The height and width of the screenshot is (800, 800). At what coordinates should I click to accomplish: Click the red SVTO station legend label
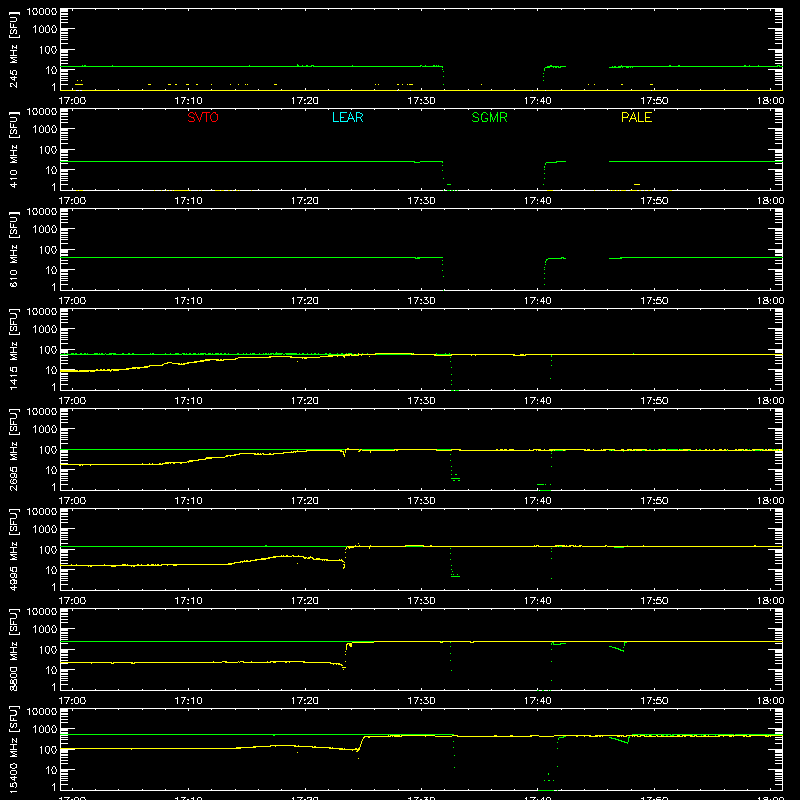pyautogui.click(x=203, y=117)
